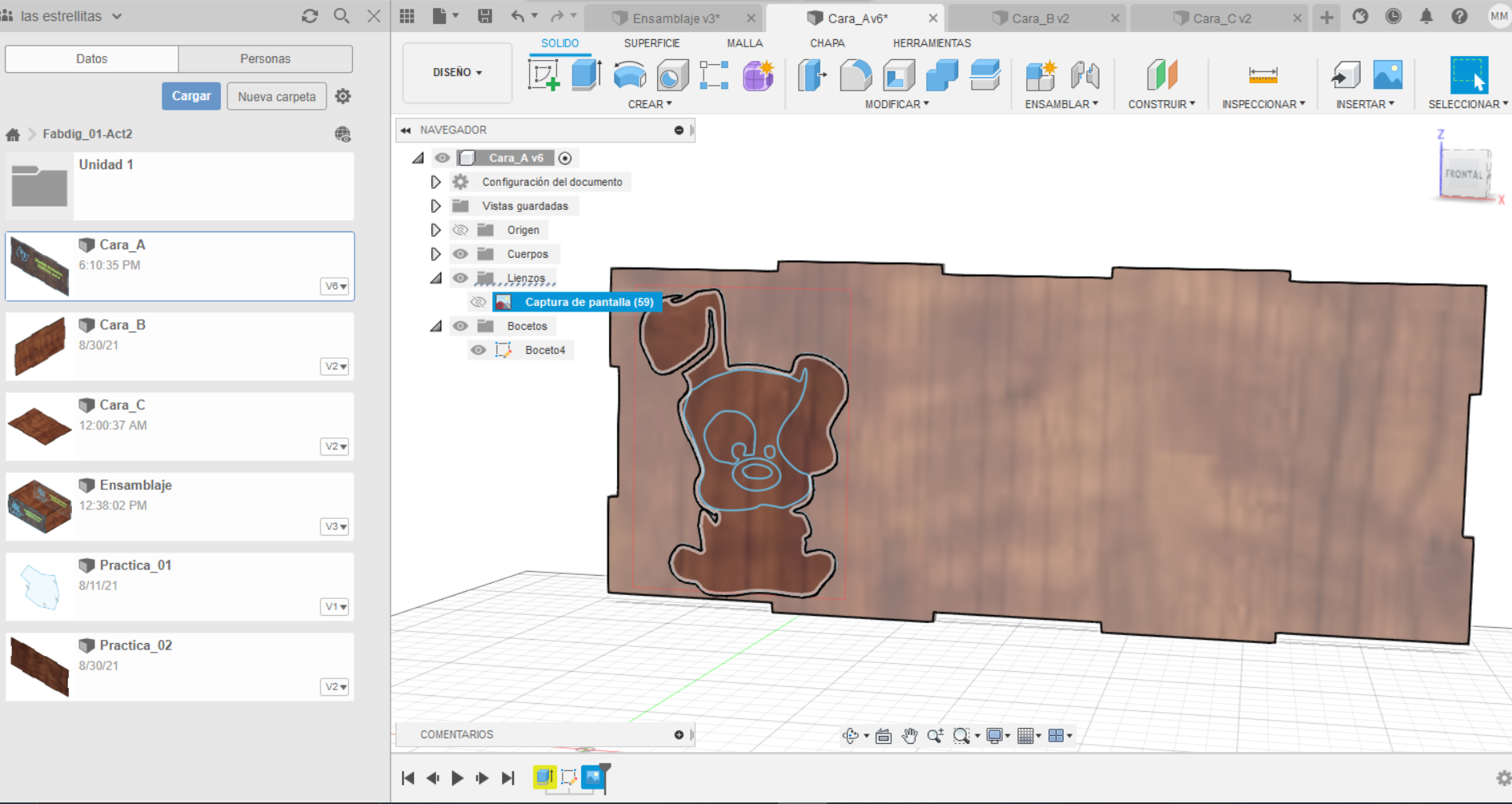Select the Hole tool
The height and width of the screenshot is (804, 1512).
(672, 75)
